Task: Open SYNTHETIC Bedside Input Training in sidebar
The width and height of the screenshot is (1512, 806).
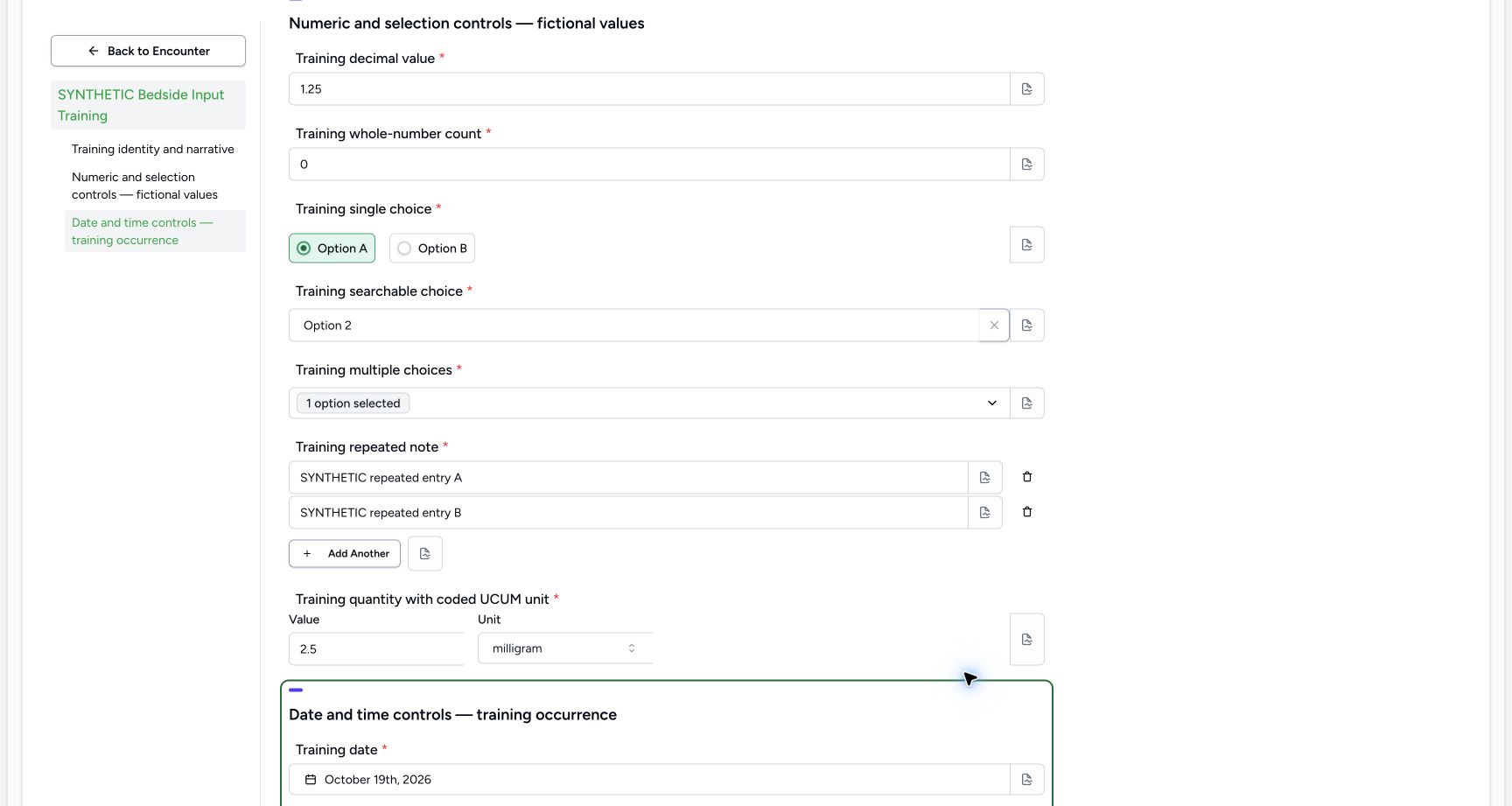Action: pyautogui.click(x=148, y=105)
